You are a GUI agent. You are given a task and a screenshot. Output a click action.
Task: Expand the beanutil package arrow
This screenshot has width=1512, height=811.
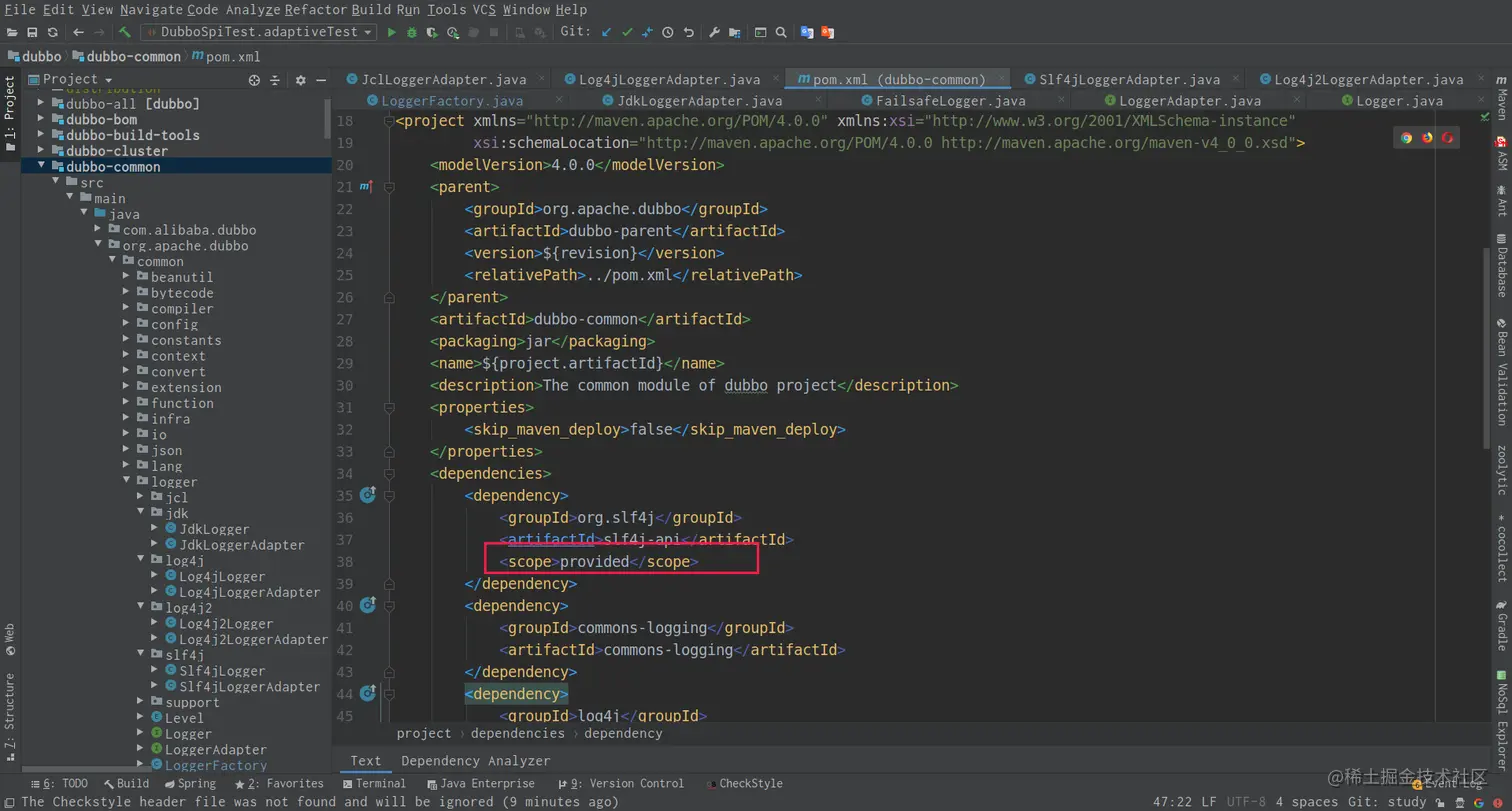[x=127, y=277]
